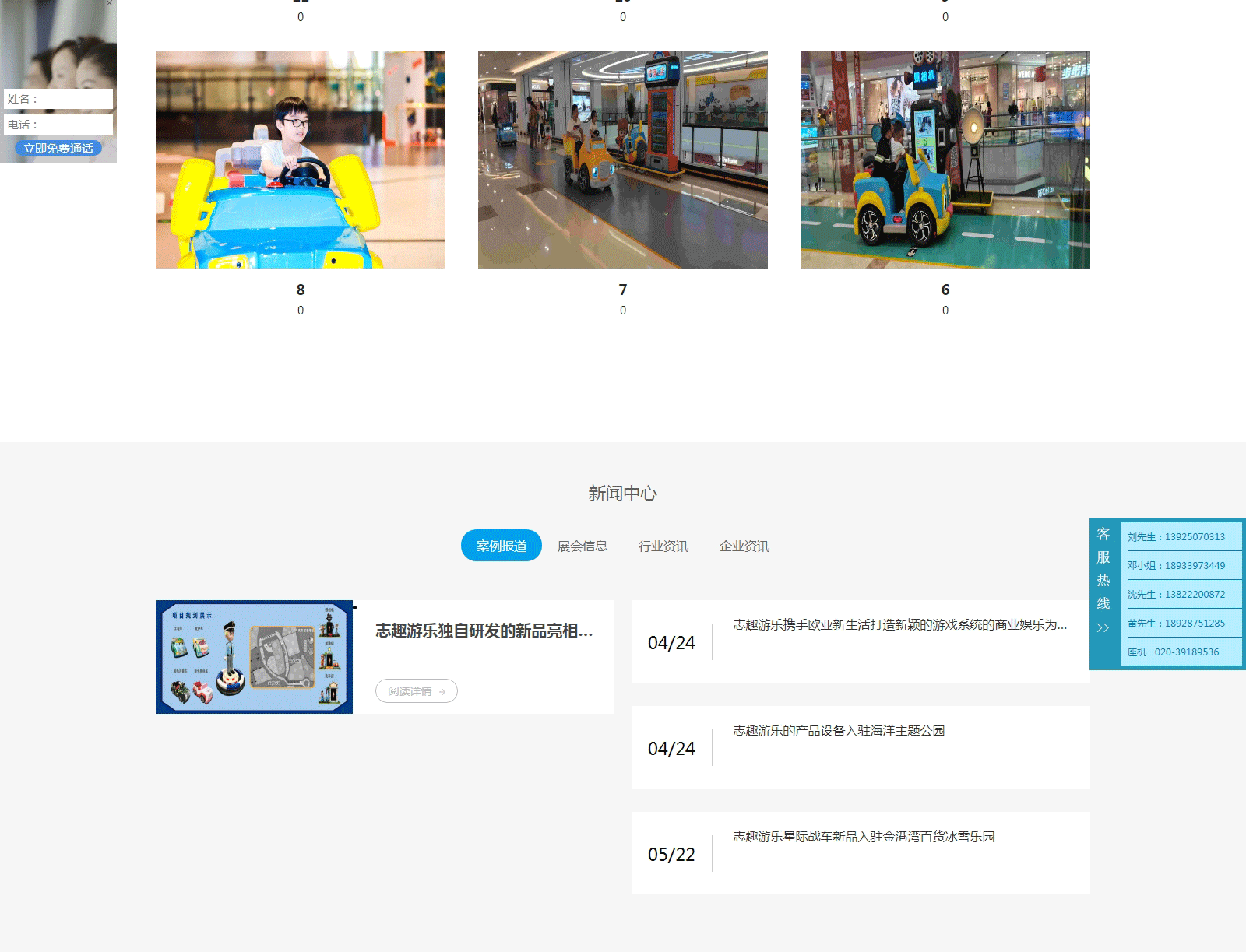Image resolution: width=1246 pixels, height=952 pixels.
Task: Select the 案例报道 tab
Action: (x=501, y=546)
